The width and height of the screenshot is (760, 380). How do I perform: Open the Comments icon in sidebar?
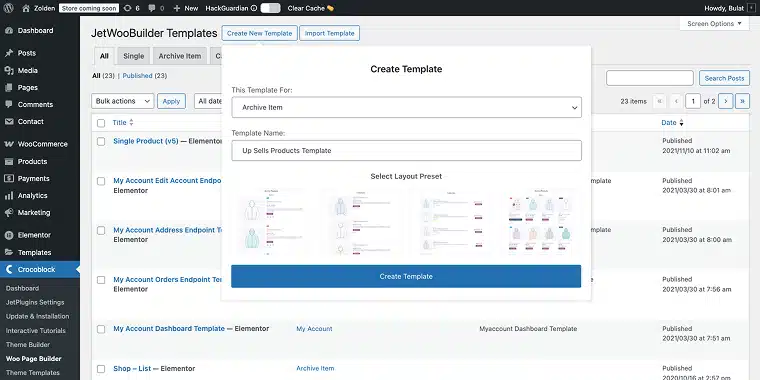[x=9, y=105]
